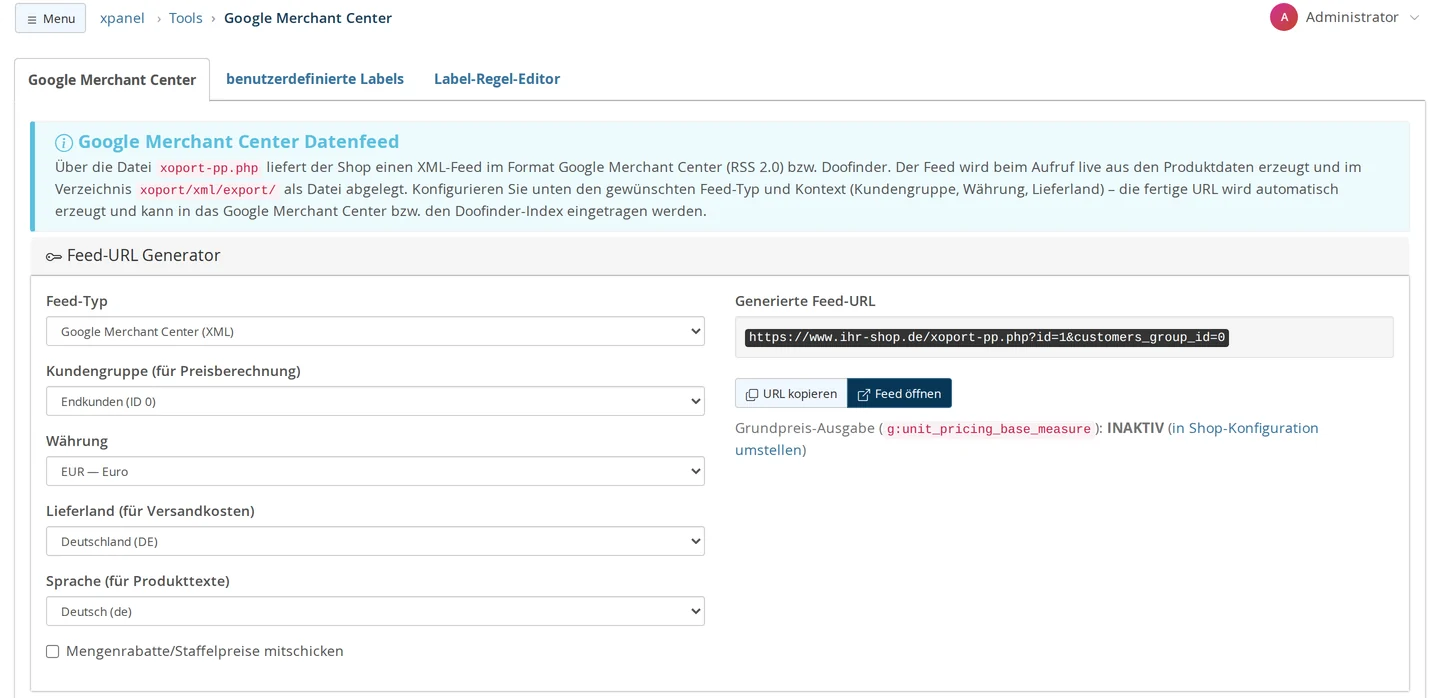This screenshot has width=1440, height=698.
Task: Open the Feed-Typ dropdown
Action: pyautogui.click(x=375, y=331)
